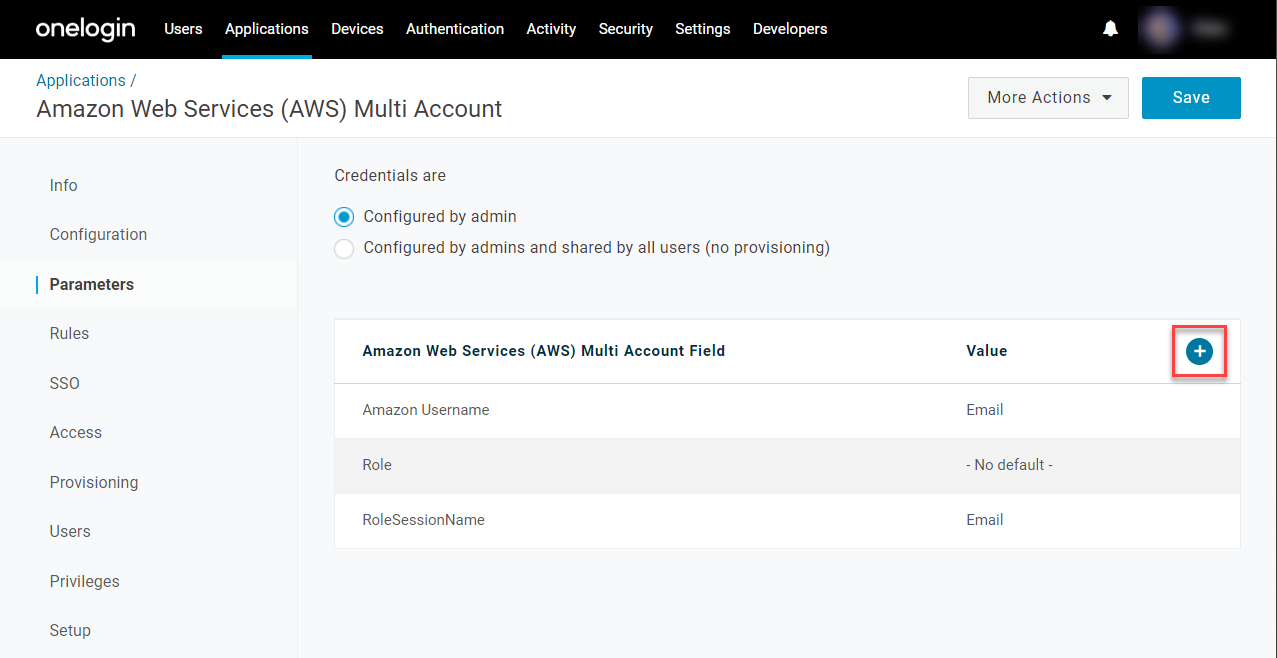This screenshot has height=658, width=1277.
Task: Select the sidebar Users tab
Action: click(70, 531)
